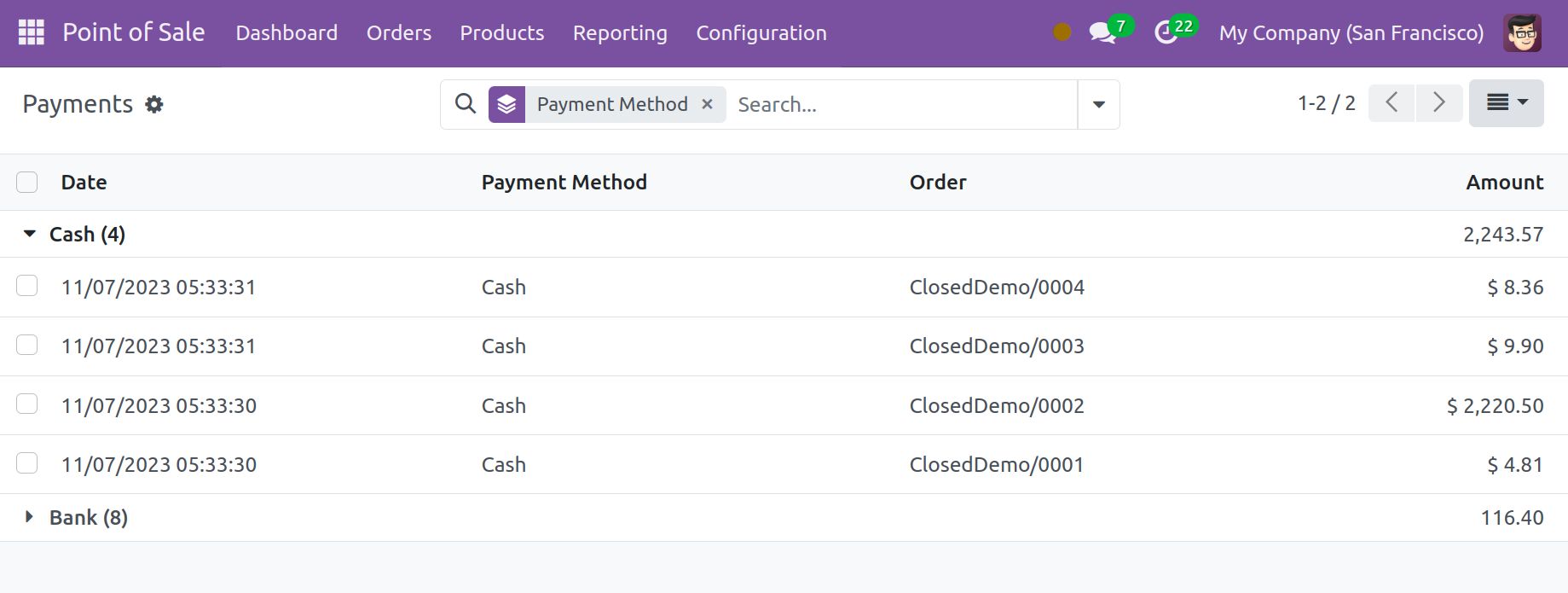Open the apps grid menu

(x=32, y=32)
